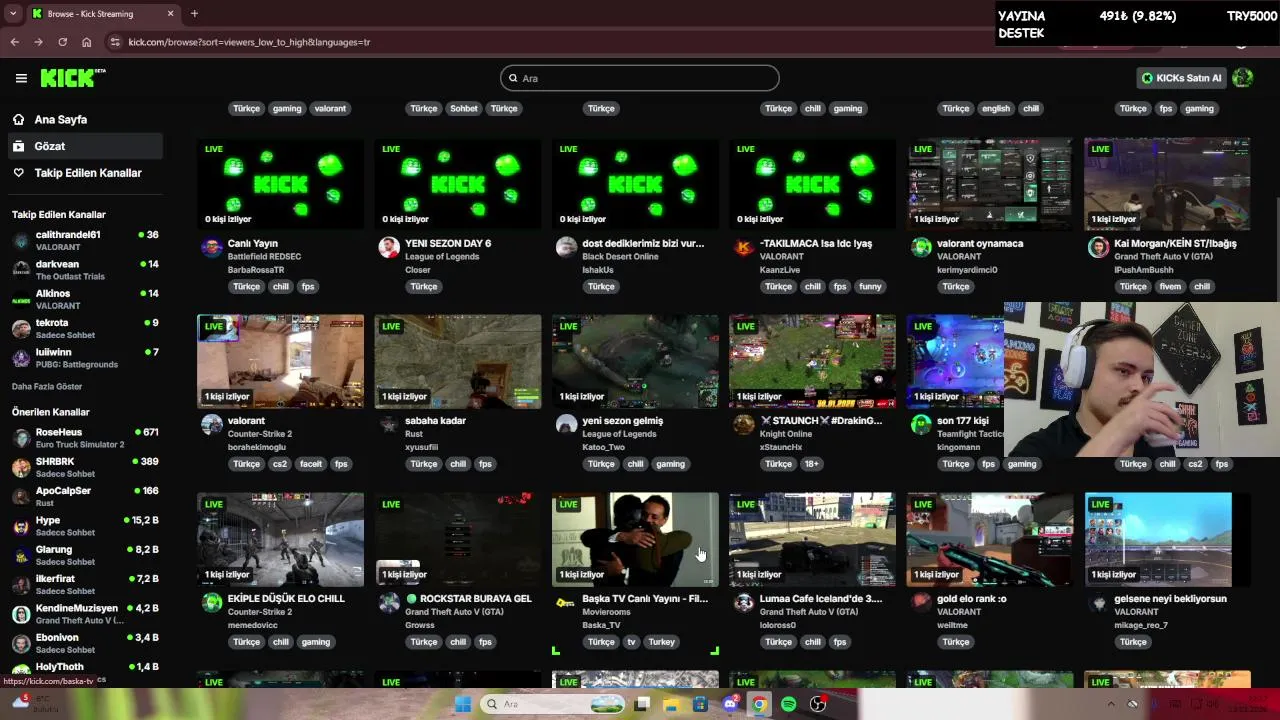Click the faceit tag
This screenshot has width=1280, height=720.
(311, 464)
